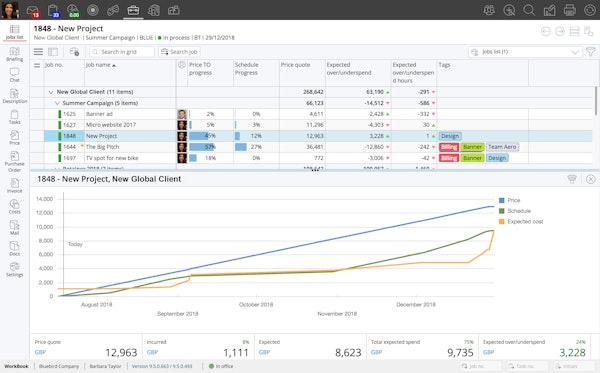Select the Micro website 2017 row
This screenshot has width=600, height=373.
coord(312,125)
